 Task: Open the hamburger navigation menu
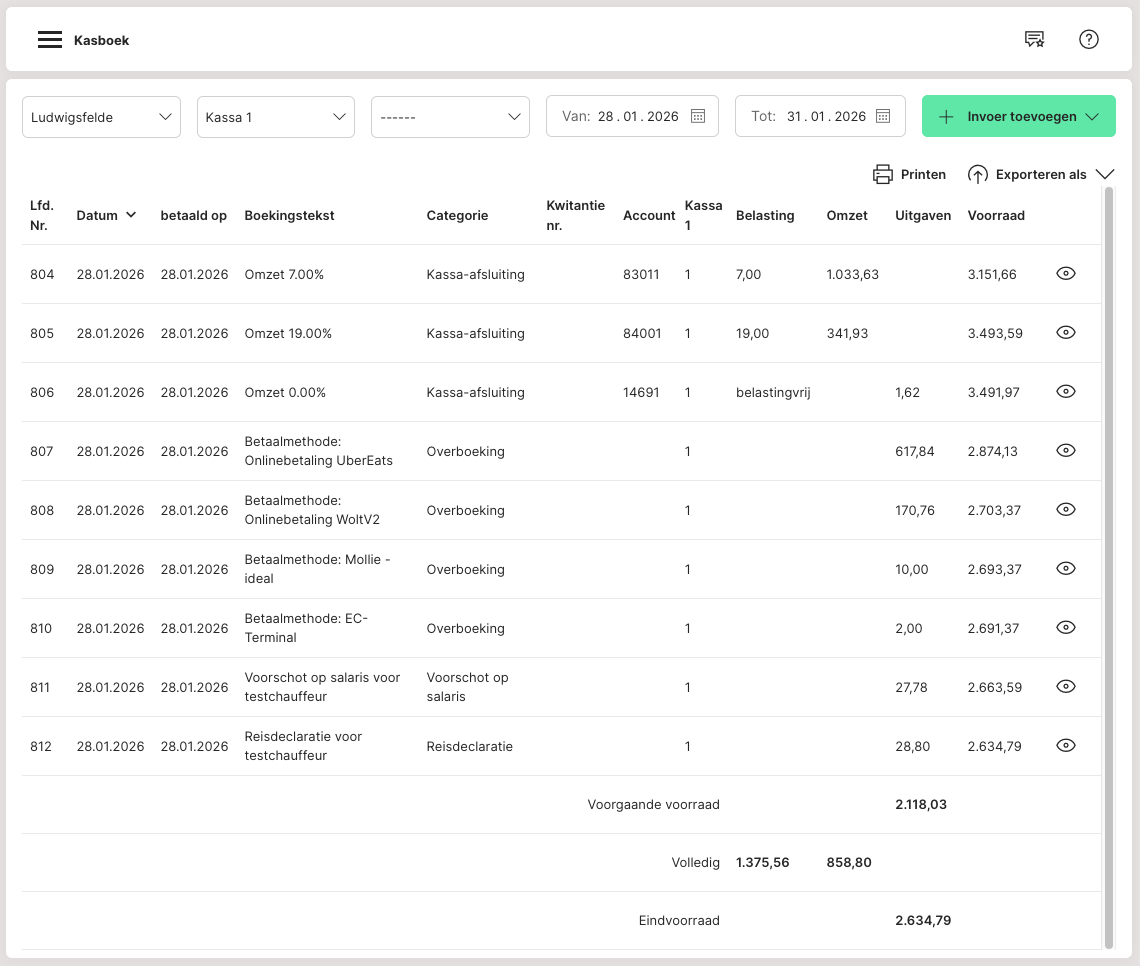(x=50, y=40)
